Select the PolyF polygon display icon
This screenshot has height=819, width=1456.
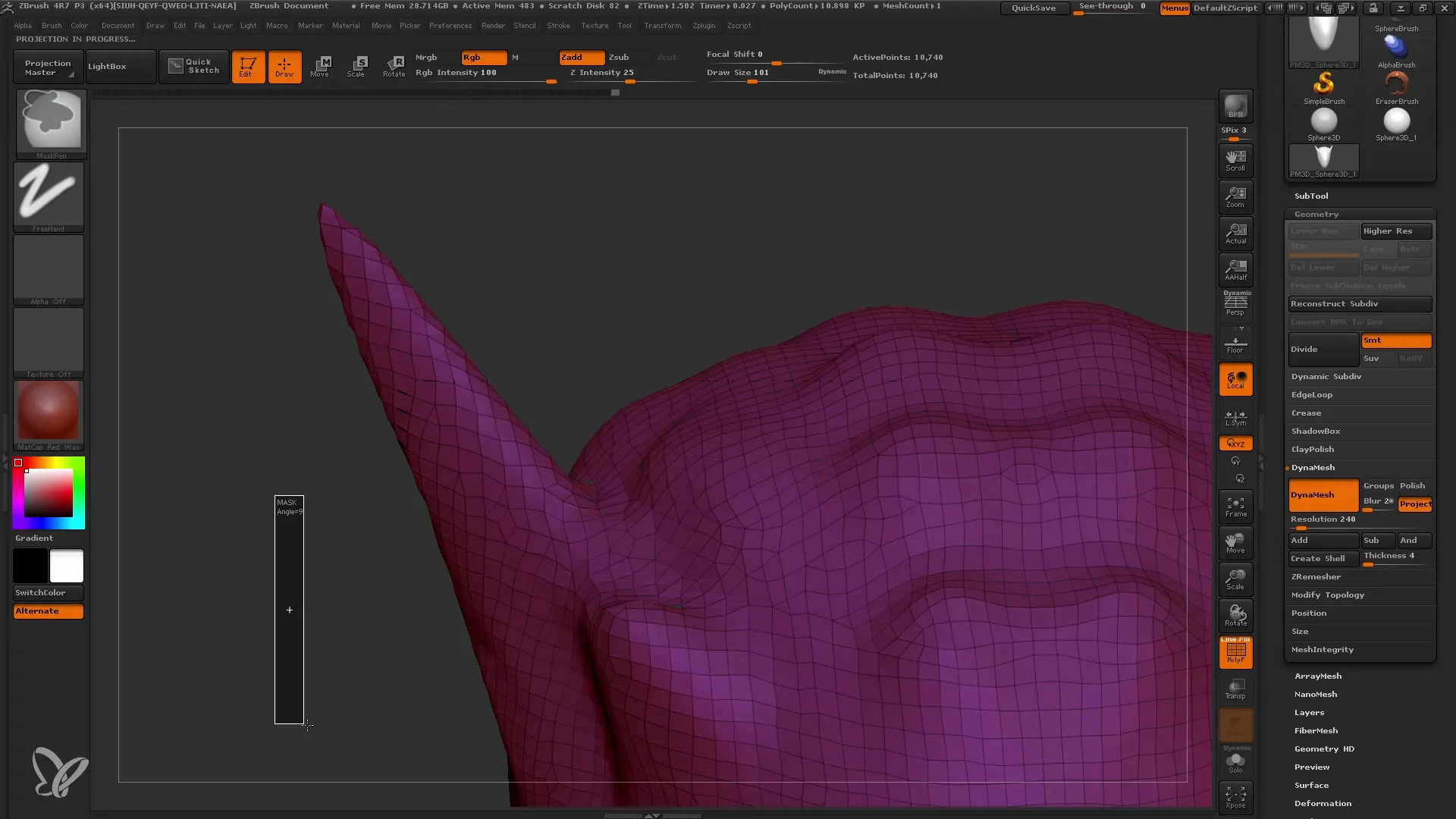coord(1236,652)
